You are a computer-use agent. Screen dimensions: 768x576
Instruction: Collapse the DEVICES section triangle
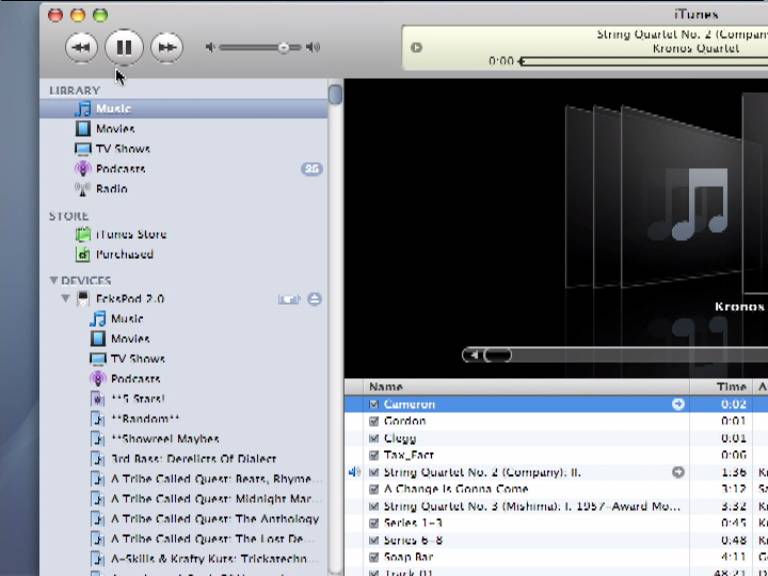tap(53, 280)
